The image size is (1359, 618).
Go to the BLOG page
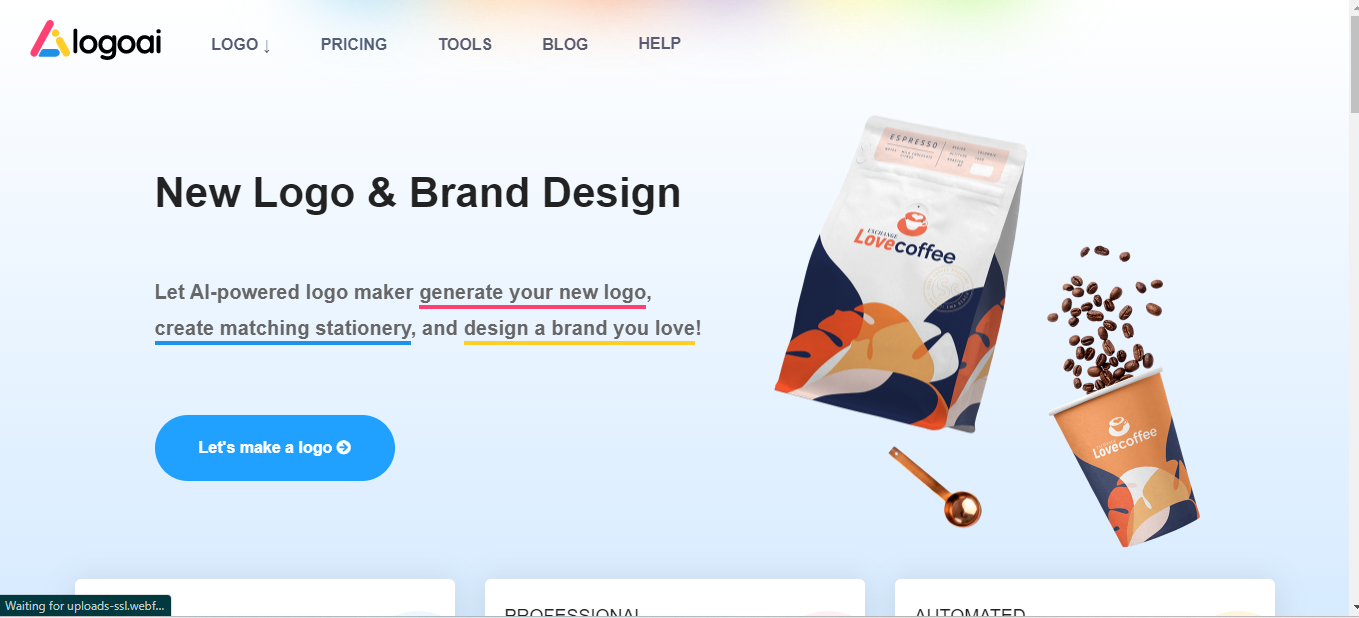pos(565,44)
